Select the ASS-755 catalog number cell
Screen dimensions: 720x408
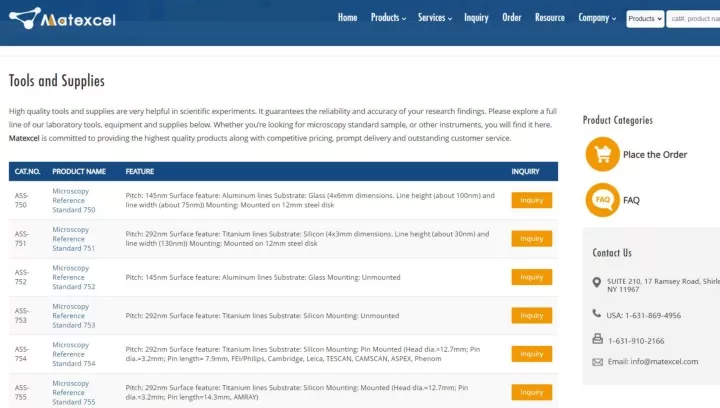21,392
